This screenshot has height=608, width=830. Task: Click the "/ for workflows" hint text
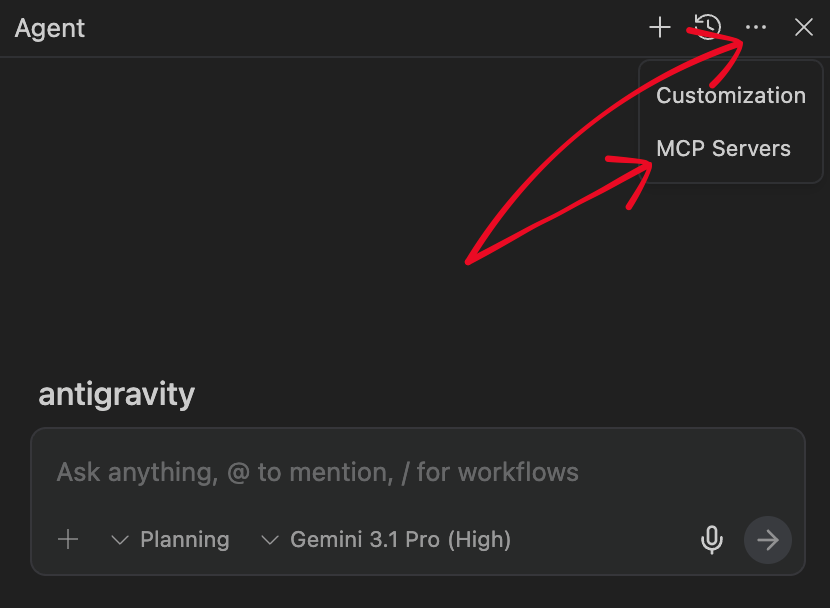[490, 472]
